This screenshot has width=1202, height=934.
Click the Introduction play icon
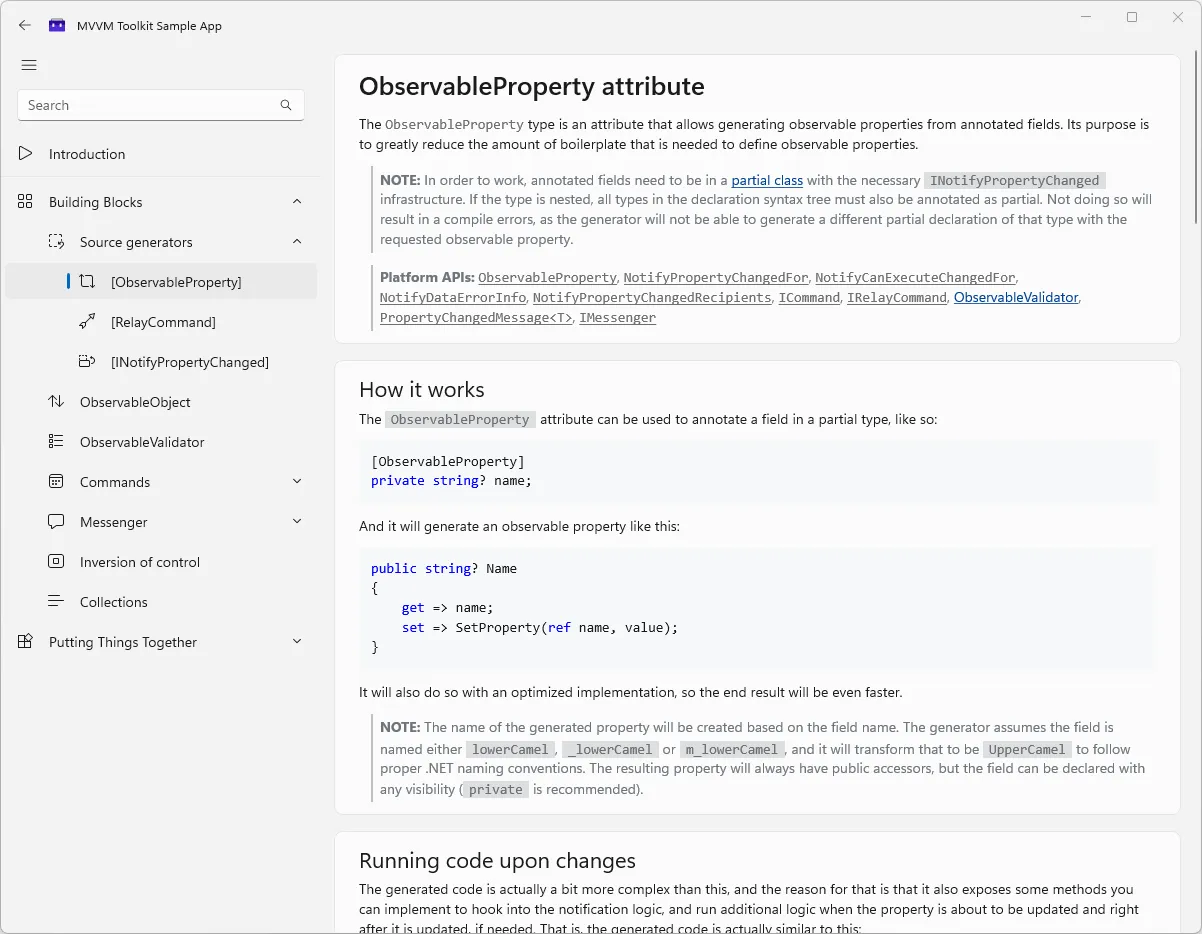pyautogui.click(x=25, y=154)
